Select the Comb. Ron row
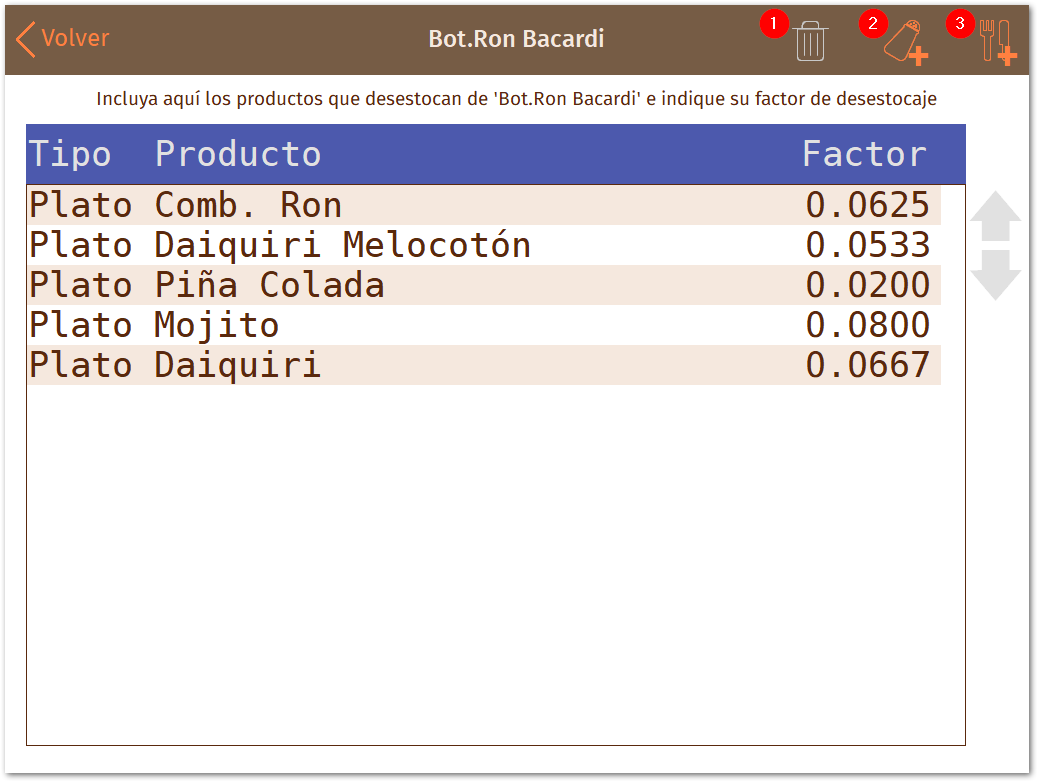 pos(484,205)
